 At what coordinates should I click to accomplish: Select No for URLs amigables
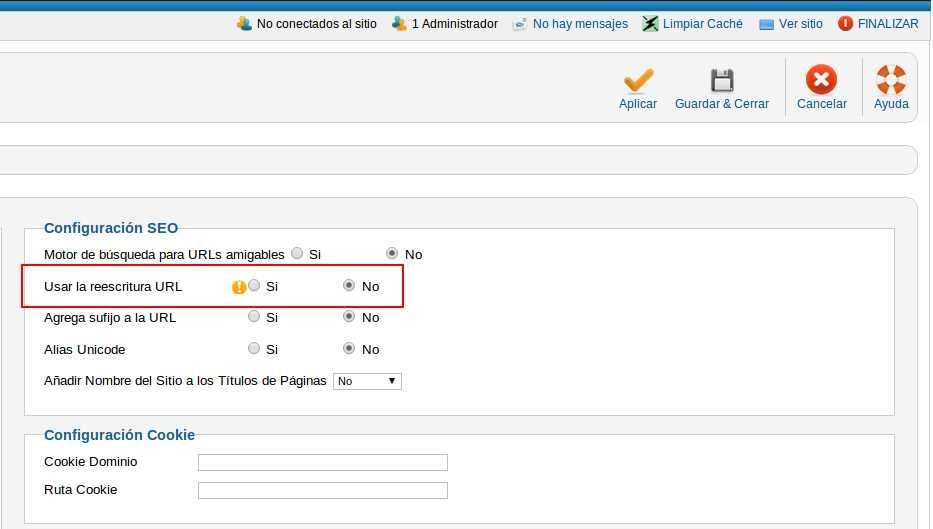(x=392, y=253)
